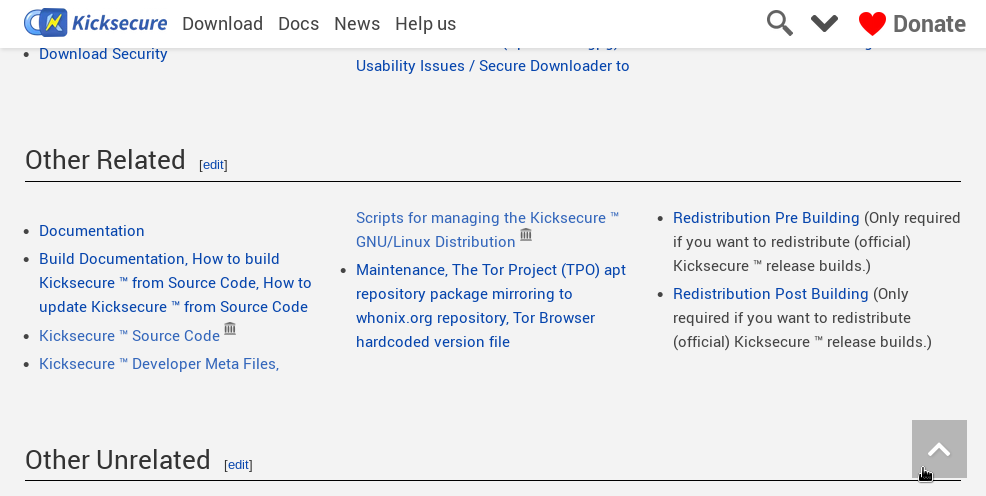Image resolution: width=986 pixels, height=496 pixels.
Task: Open the Help us menu item
Action: [x=425, y=24]
